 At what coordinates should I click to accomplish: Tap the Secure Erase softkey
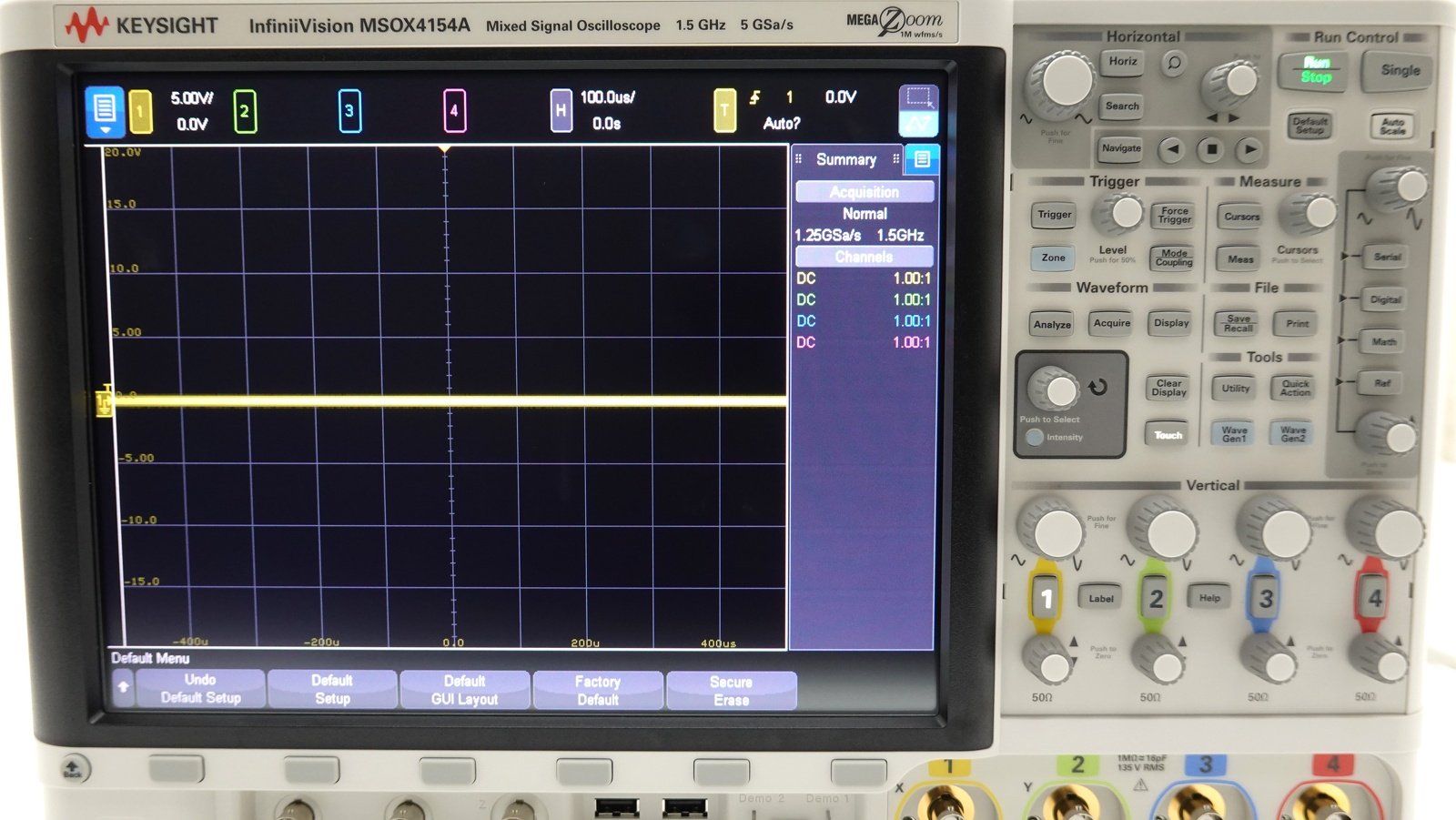(732, 691)
